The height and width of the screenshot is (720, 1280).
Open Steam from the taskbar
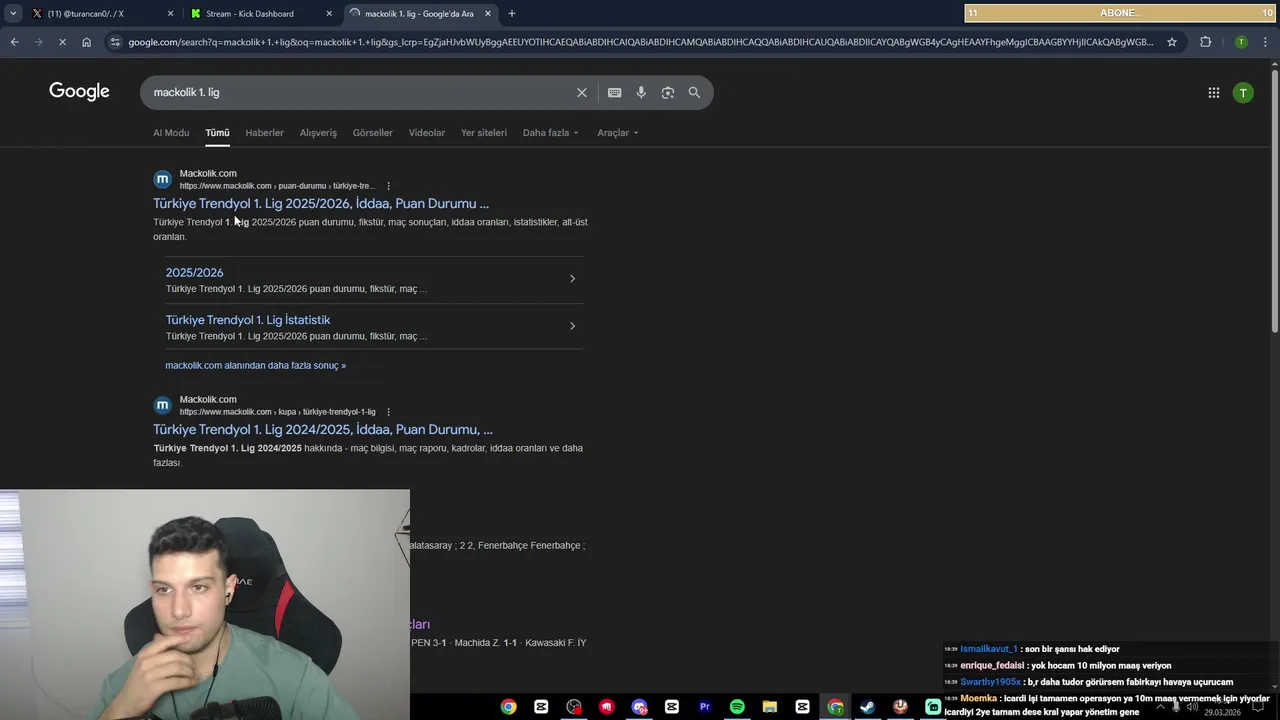click(867, 707)
